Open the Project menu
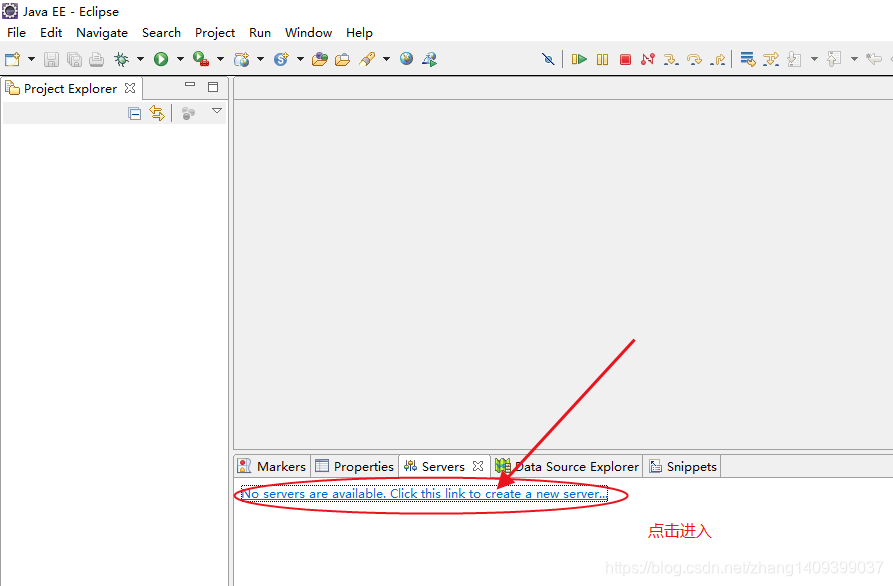 coord(215,32)
